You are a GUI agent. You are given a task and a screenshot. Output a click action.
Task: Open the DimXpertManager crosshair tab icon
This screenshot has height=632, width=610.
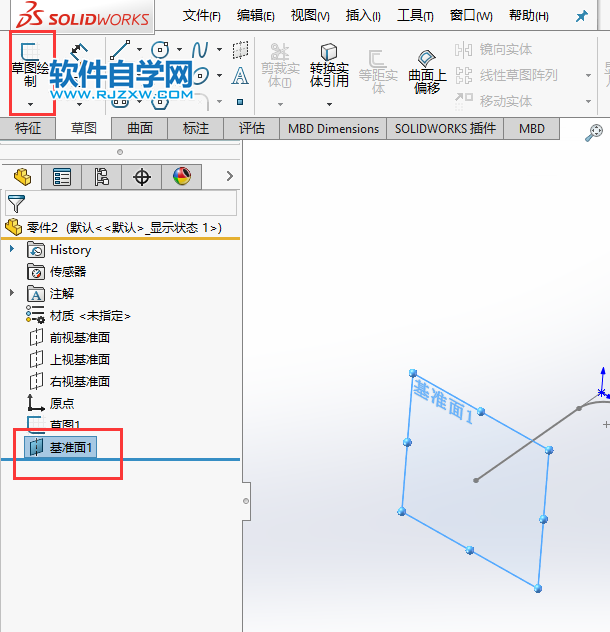(x=142, y=177)
